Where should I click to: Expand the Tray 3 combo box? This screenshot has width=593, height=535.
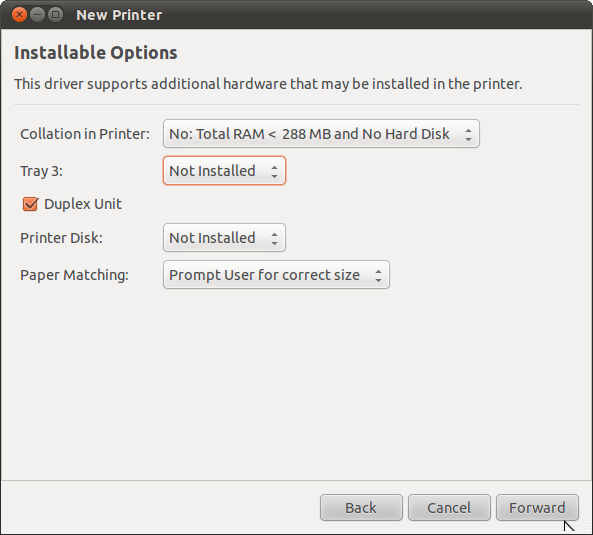(224, 171)
